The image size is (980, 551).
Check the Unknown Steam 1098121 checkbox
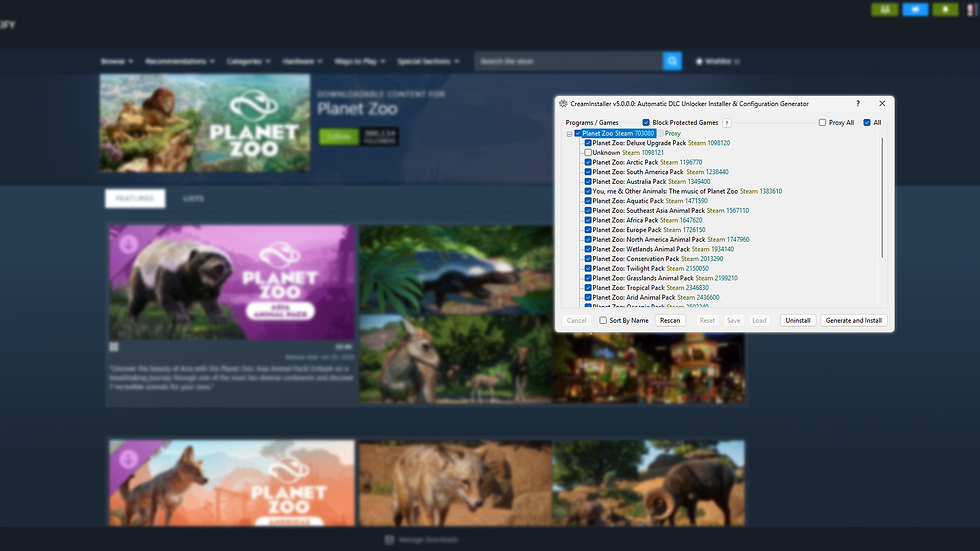click(588, 152)
